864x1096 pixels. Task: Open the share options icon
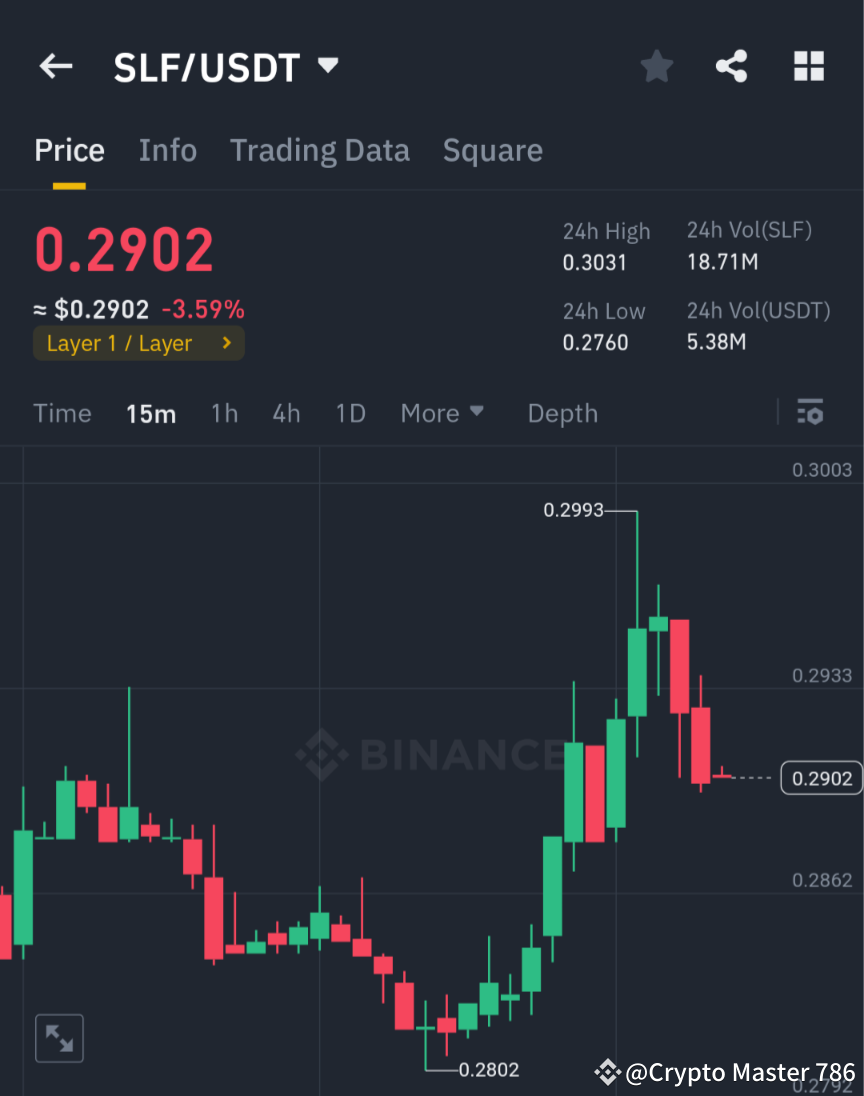(x=732, y=66)
